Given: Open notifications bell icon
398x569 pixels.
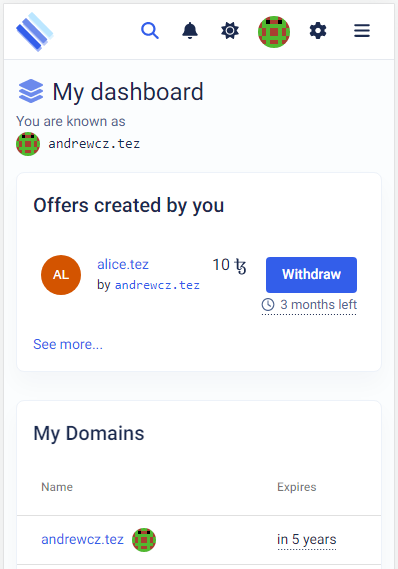Looking at the screenshot, I should pos(190,31).
